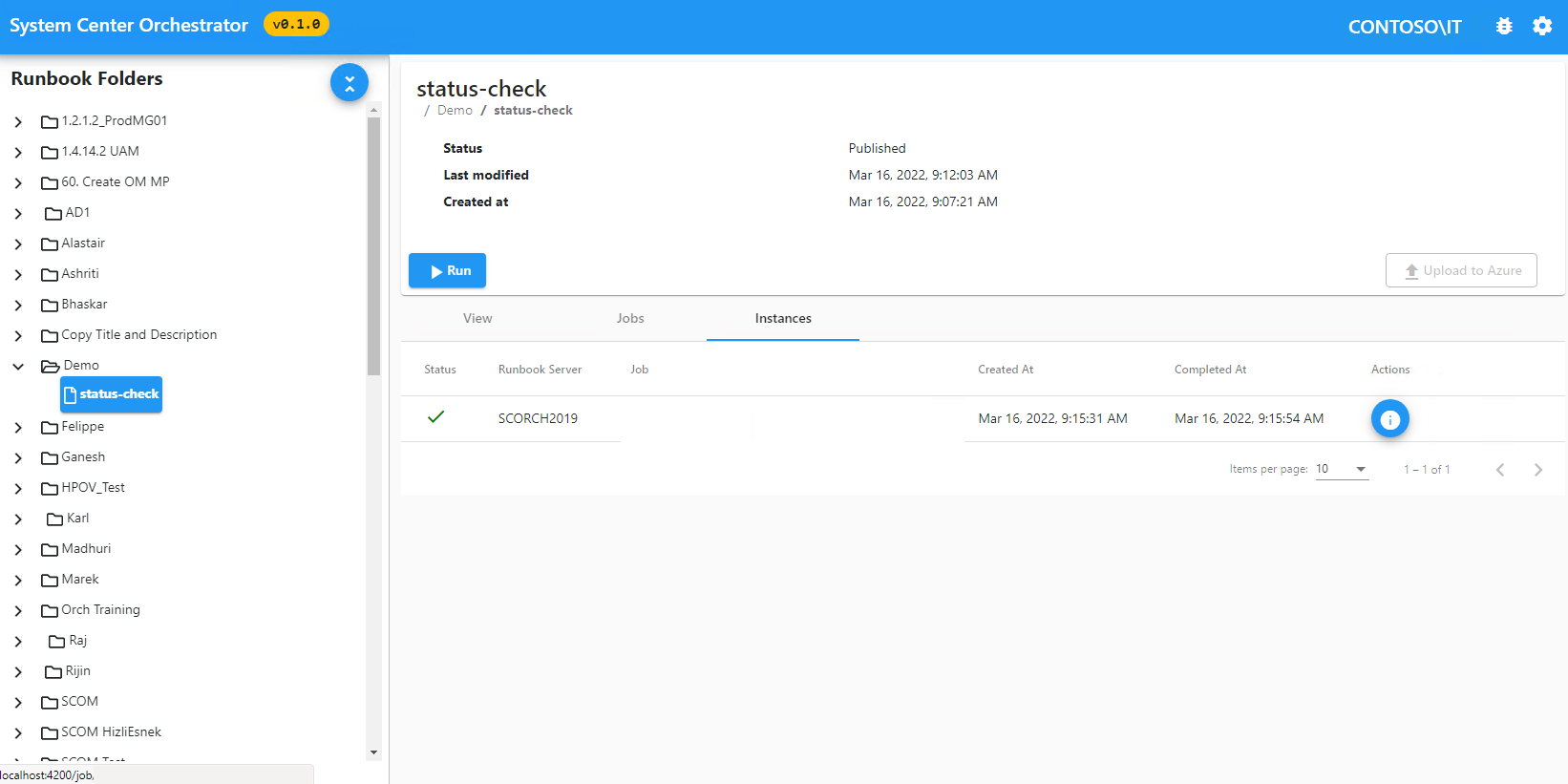Collapse the Demo folder

tap(18, 366)
